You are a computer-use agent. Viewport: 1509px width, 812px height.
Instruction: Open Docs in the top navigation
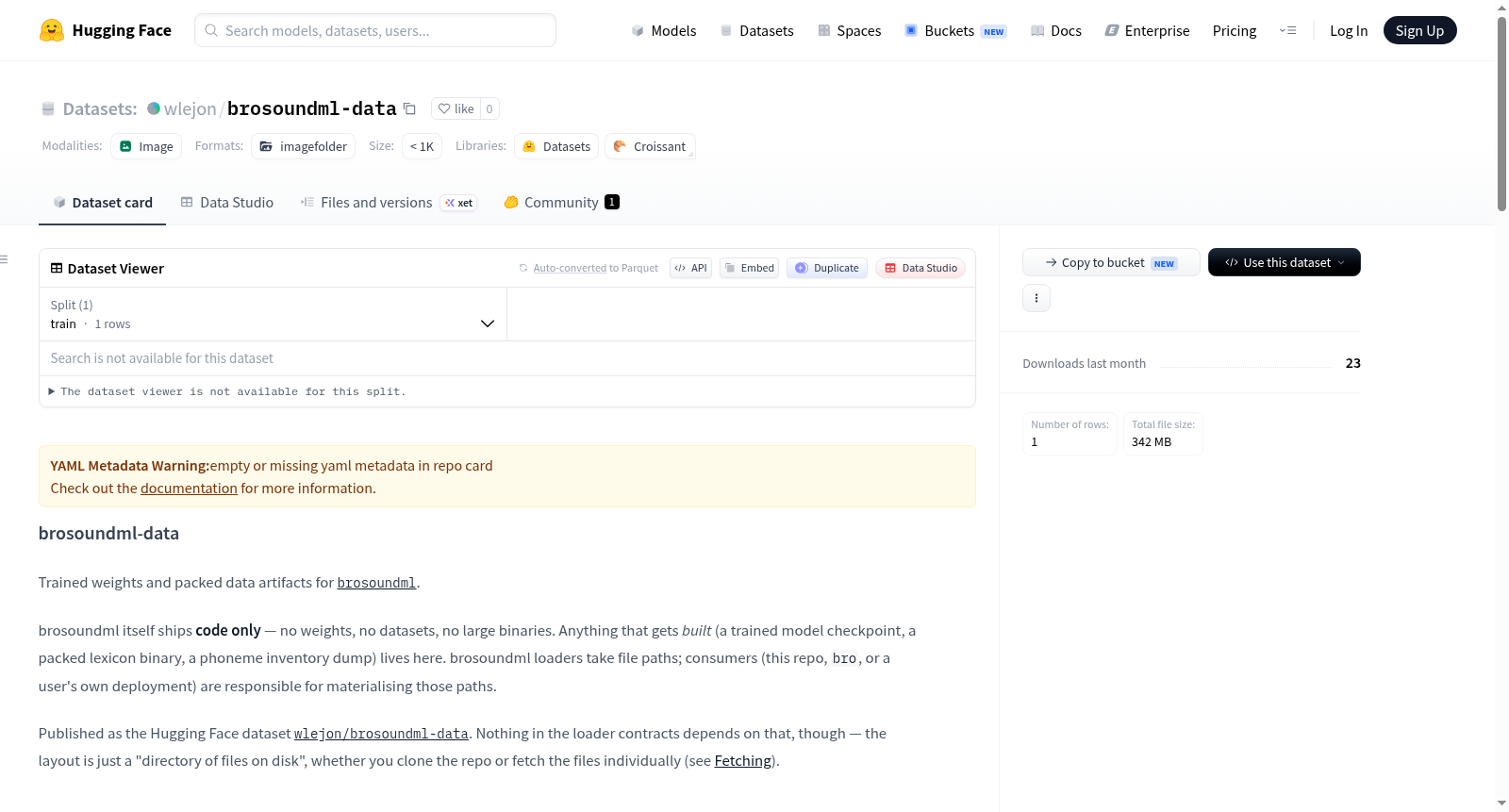point(1056,30)
